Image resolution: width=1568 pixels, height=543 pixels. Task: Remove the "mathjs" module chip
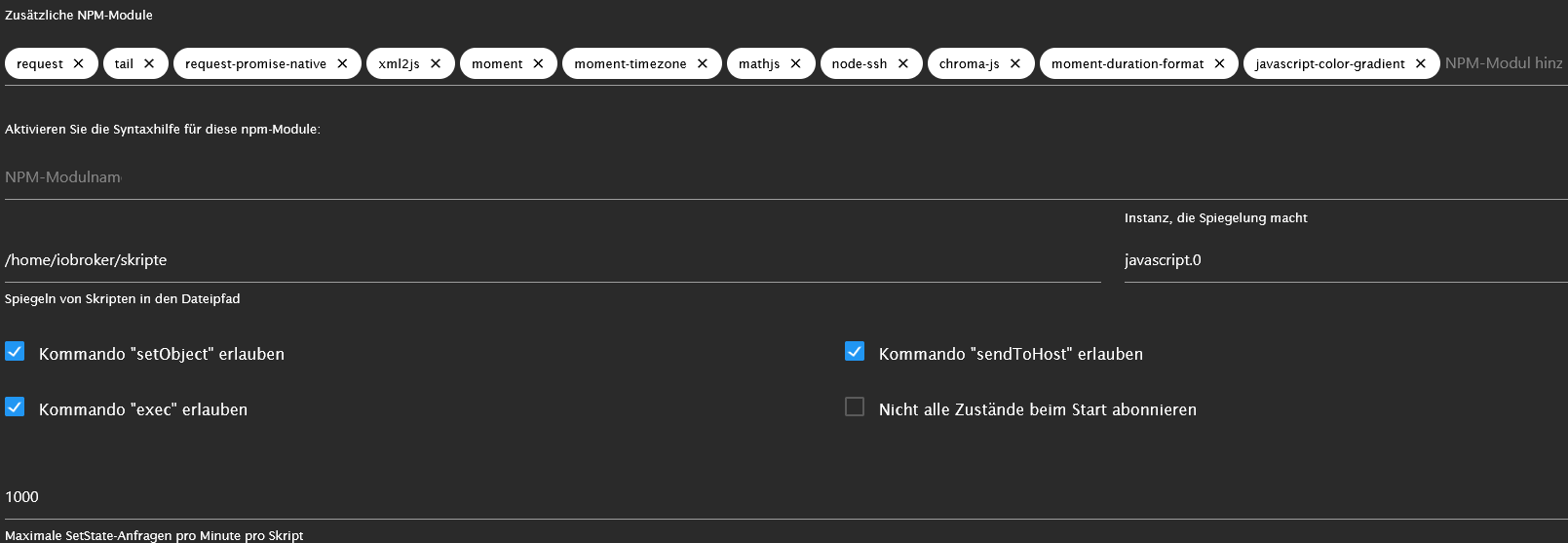tap(795, 63)
